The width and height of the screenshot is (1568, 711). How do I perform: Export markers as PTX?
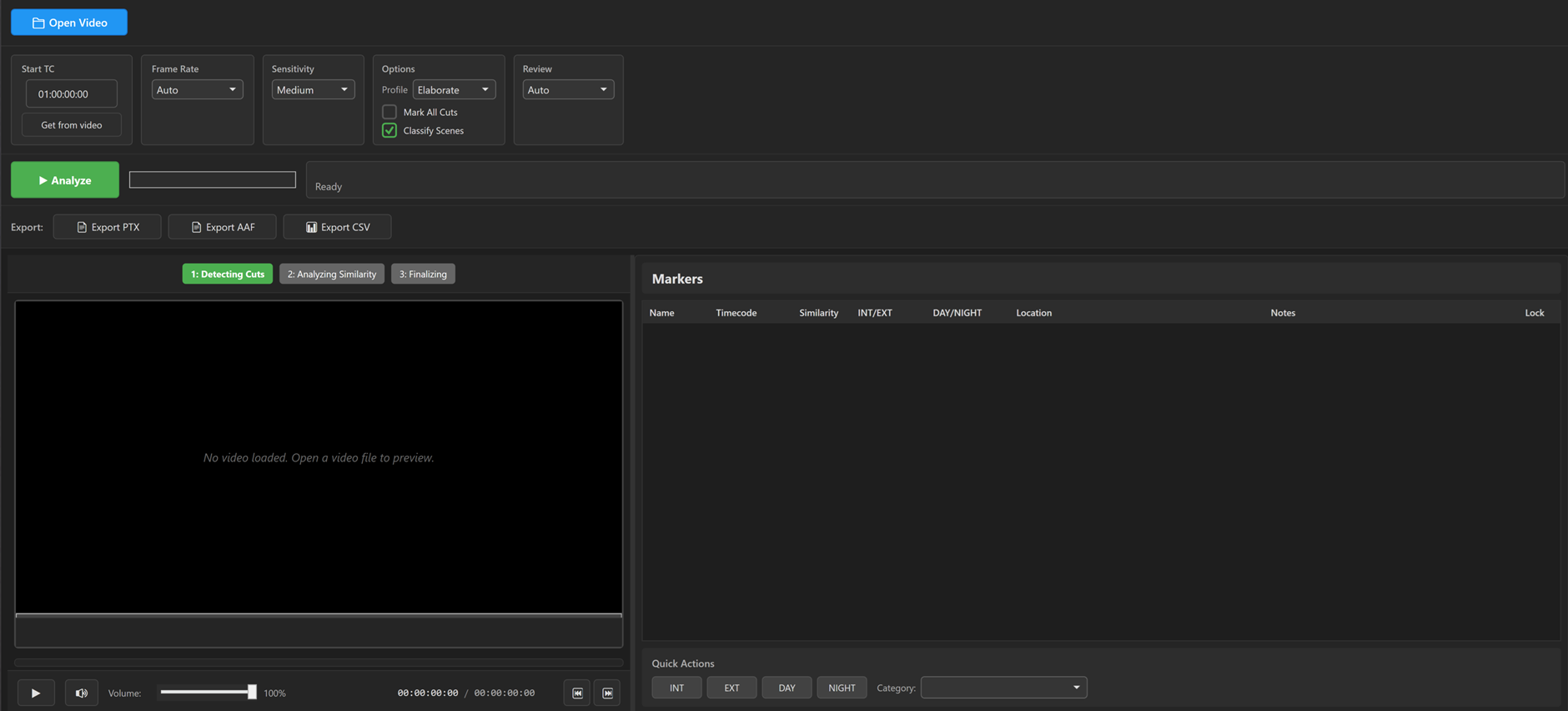coord(108,227)
